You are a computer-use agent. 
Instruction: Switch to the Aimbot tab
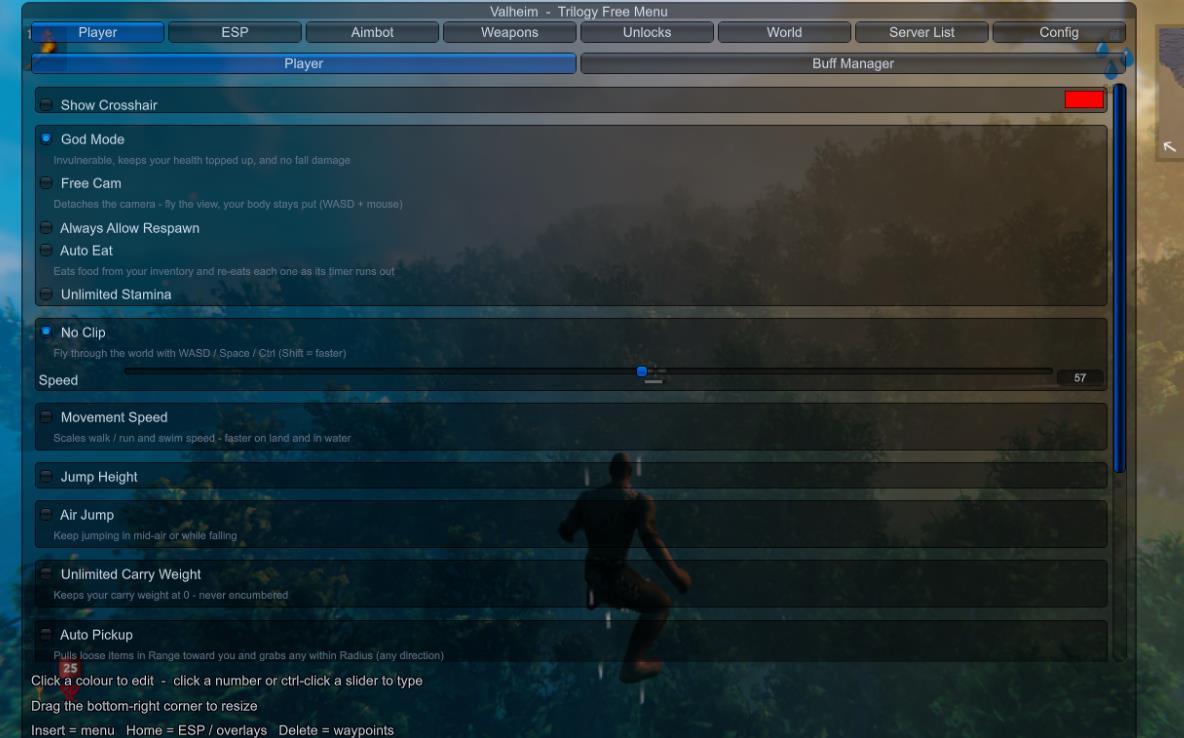coord(372,32)
